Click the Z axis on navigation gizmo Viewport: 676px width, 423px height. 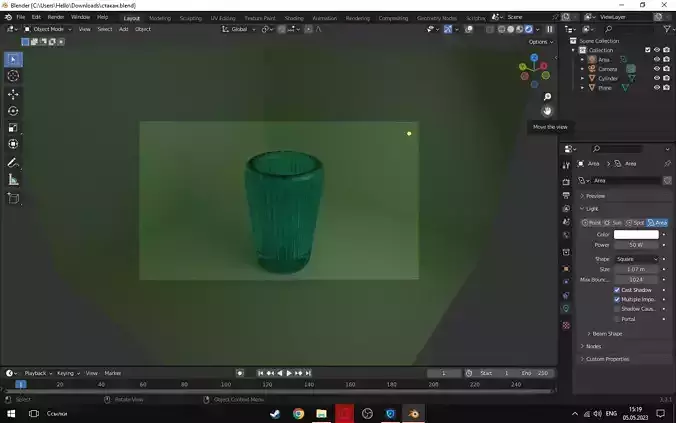(534, 57)
